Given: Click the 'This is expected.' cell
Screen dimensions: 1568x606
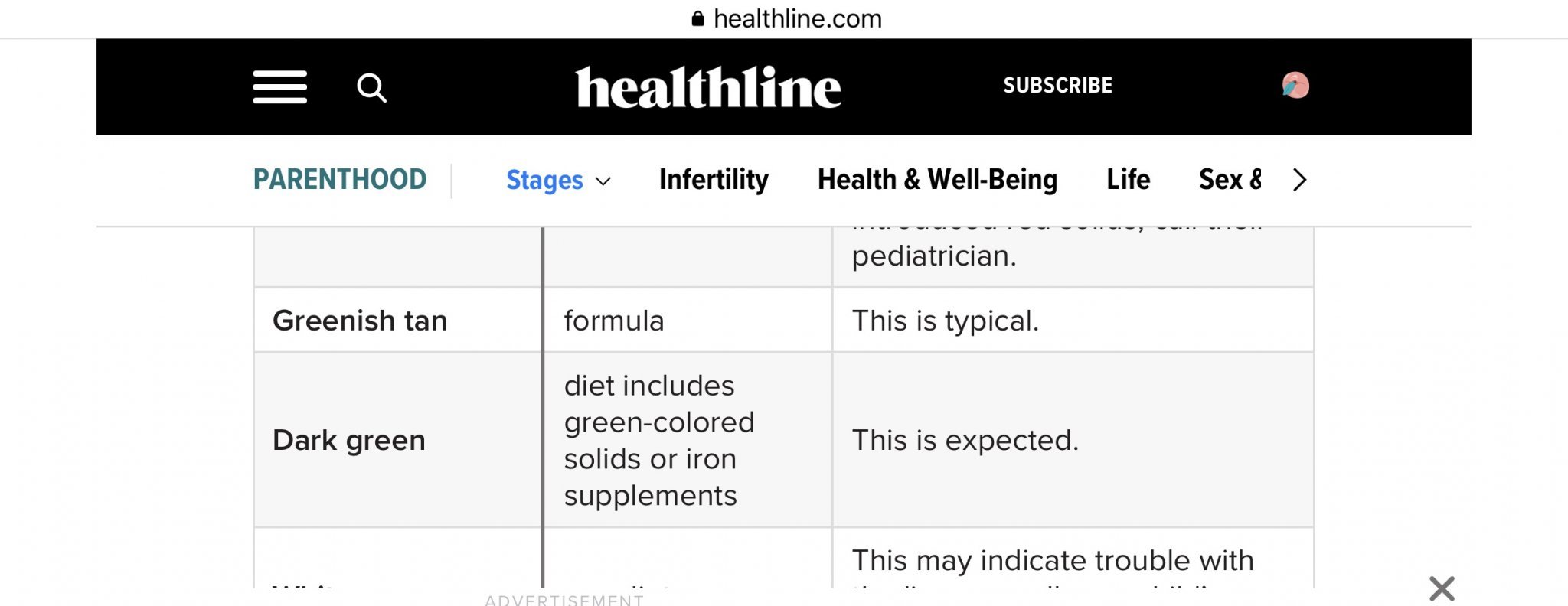Looking at the screenshot, I should pyautogui.click(x=965, y=440).
